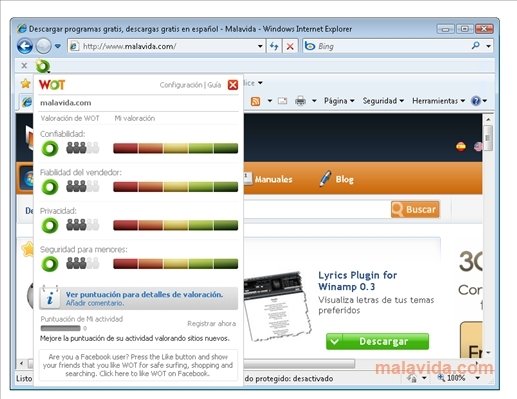The image size is (517, 399).
Task: Click the Confiabilidad green rating ring
Action: point(50,148)
